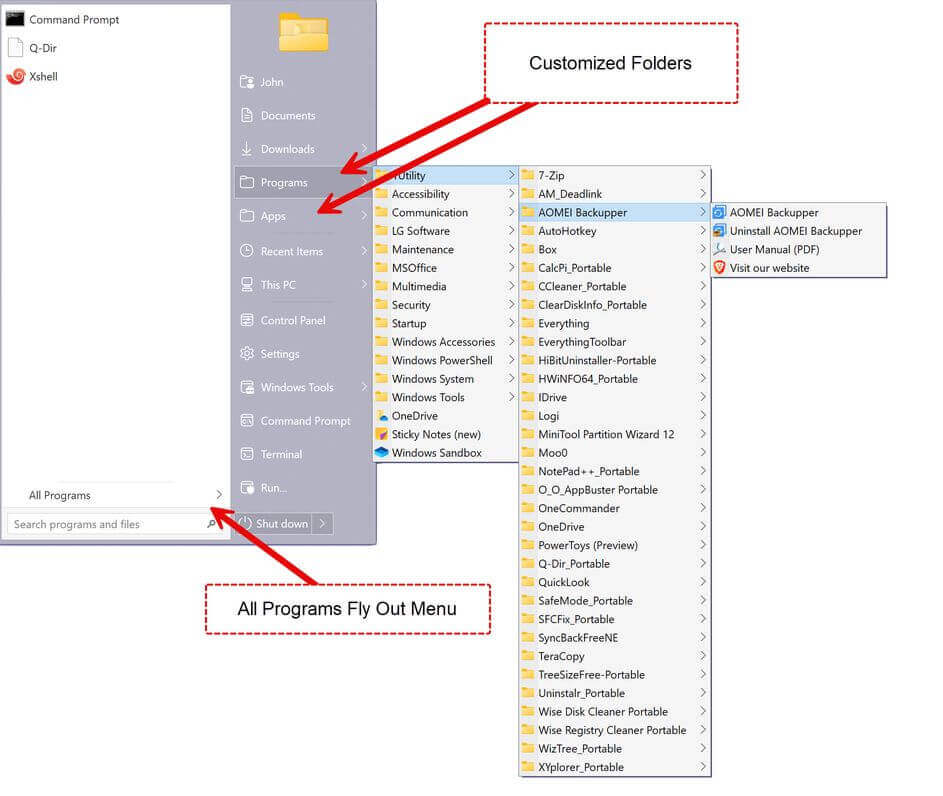Image resolution: width=943 pixels, height=796 pixels.
Task: Open the LG Software folder
Action: [446, 231]
